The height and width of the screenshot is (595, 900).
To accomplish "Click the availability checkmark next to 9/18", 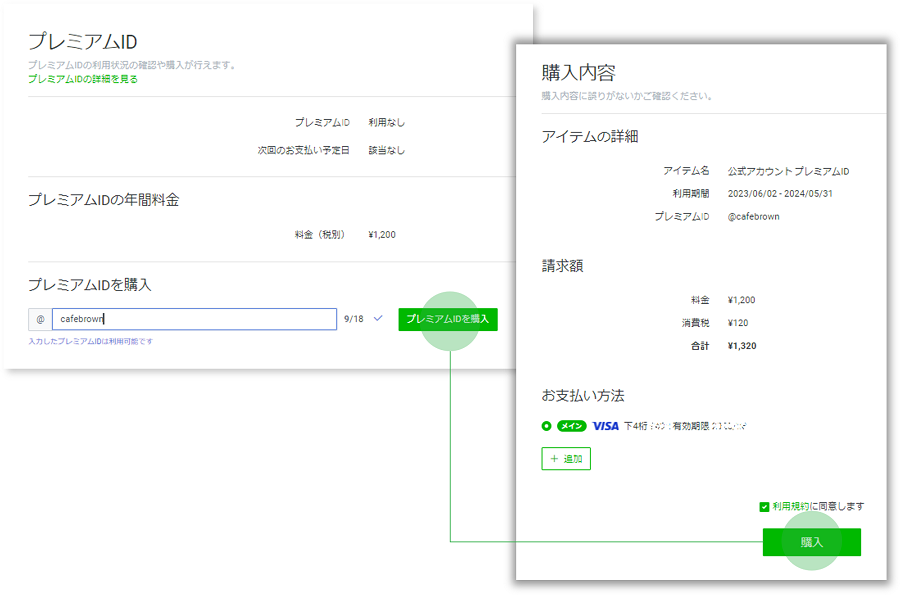I will (x=378, y=318).
